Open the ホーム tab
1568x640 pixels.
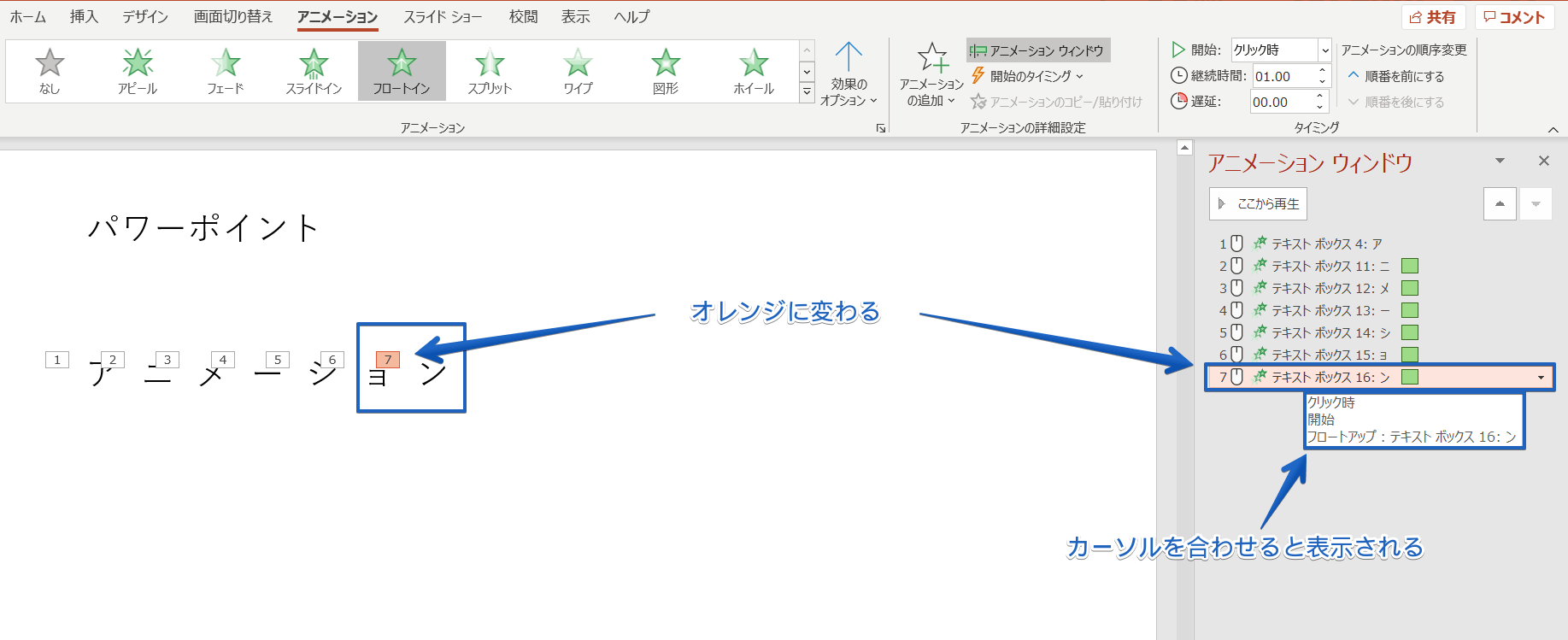pos(28,17)
